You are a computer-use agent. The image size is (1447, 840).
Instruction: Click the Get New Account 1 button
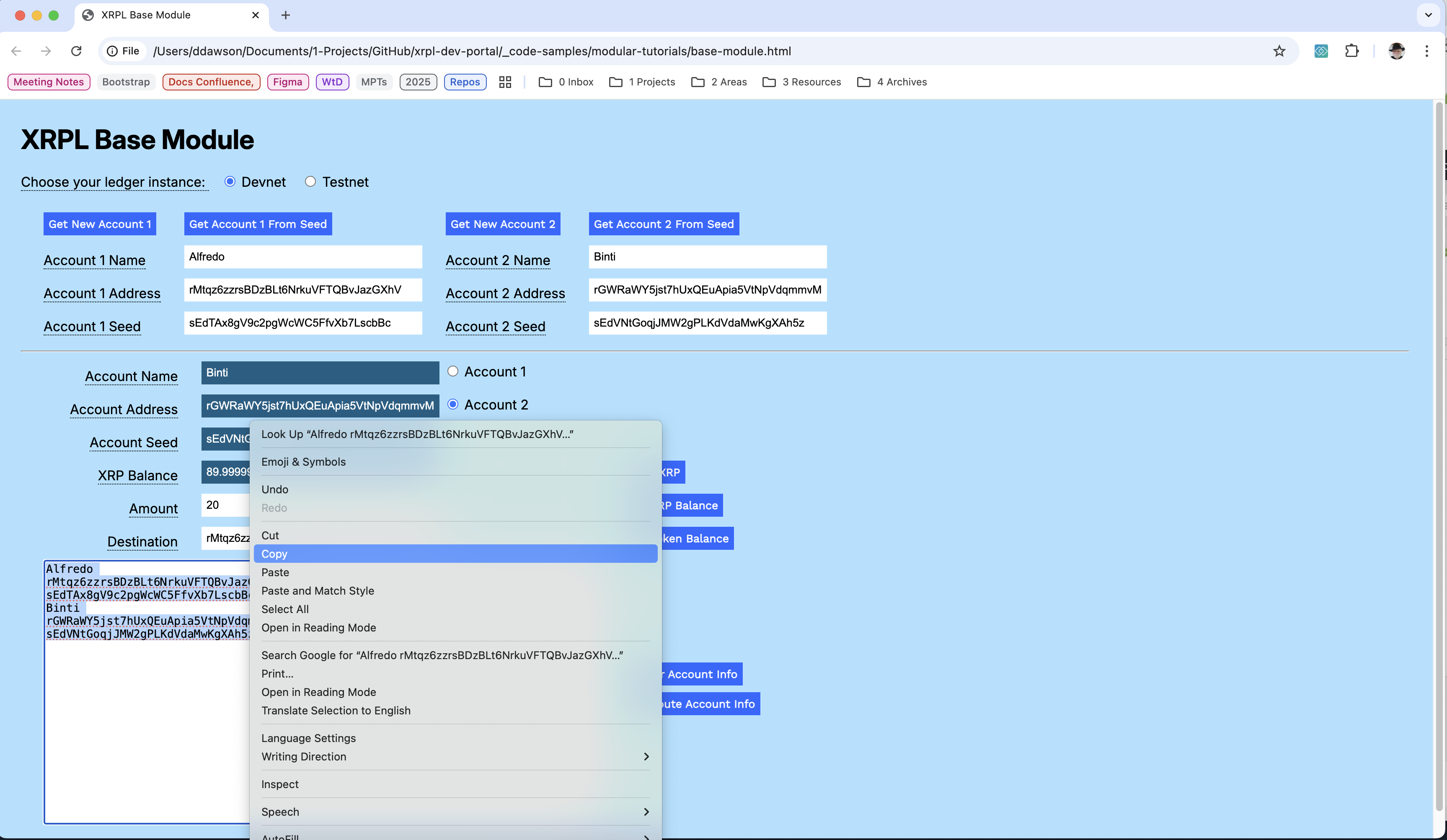(x=99, y=224)
